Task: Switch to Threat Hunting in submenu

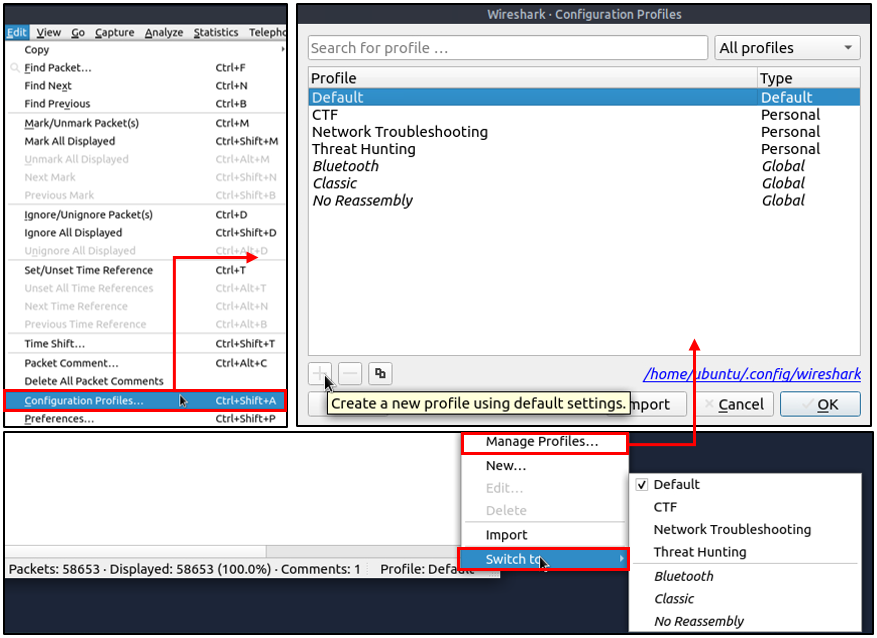Action: click(745, 552)
